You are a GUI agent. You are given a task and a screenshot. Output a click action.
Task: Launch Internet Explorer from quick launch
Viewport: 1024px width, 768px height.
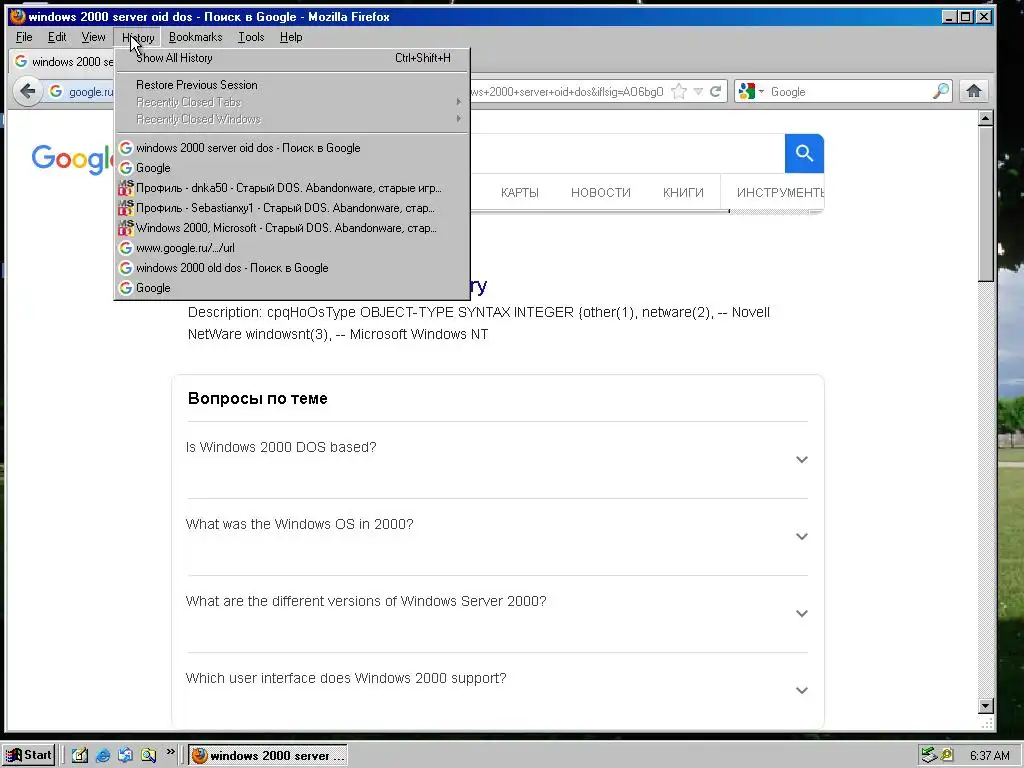point(103,756)
